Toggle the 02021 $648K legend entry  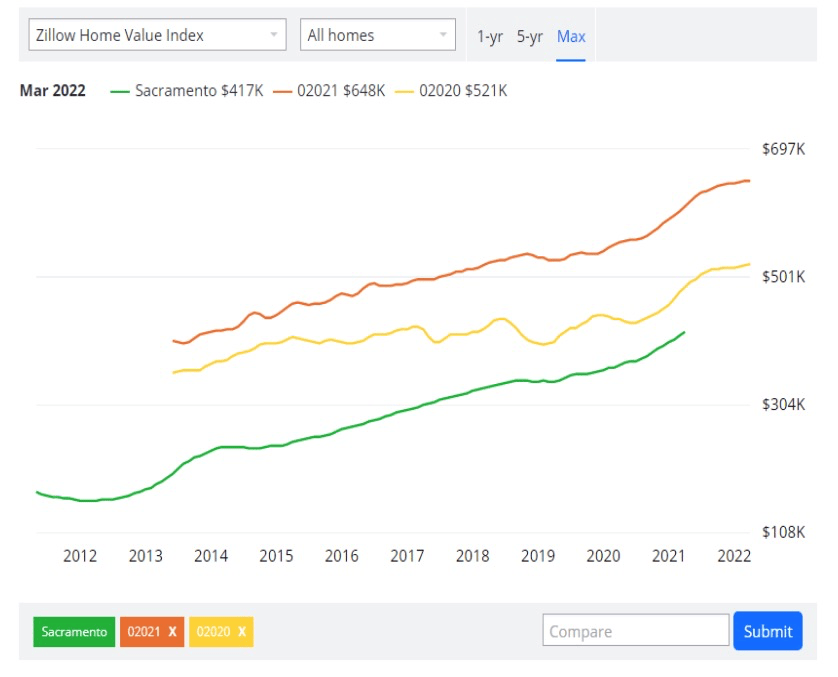340,91
